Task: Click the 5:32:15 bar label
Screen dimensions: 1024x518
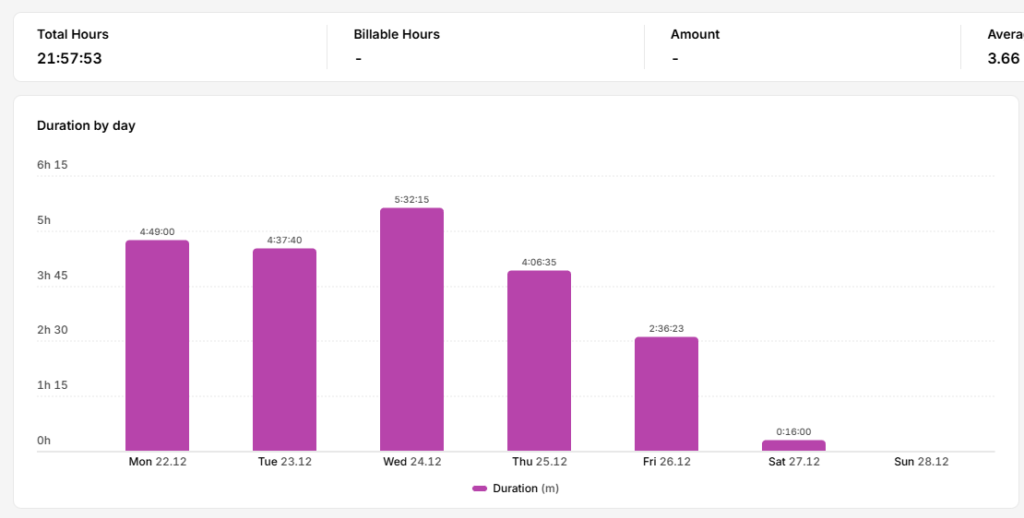Action: pyautogui.click(x=412, y=200)
